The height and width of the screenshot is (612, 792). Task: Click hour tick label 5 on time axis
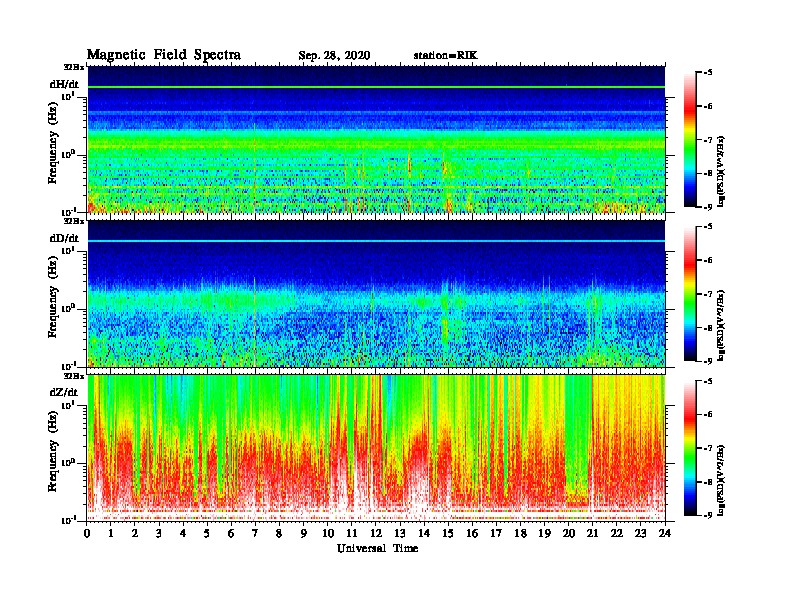click(x=207, y=533)
